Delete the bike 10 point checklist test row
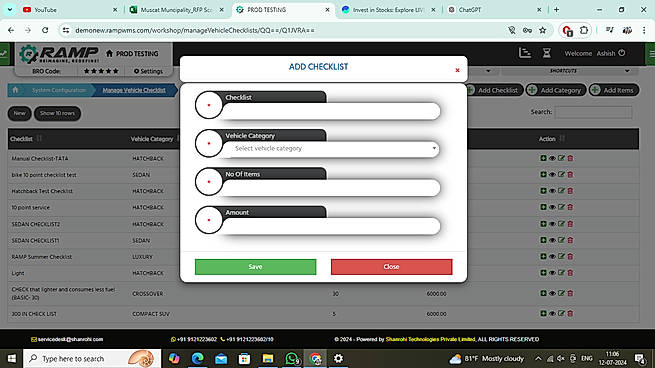Screen dimensions: 655x368 [x=570, y=175]
